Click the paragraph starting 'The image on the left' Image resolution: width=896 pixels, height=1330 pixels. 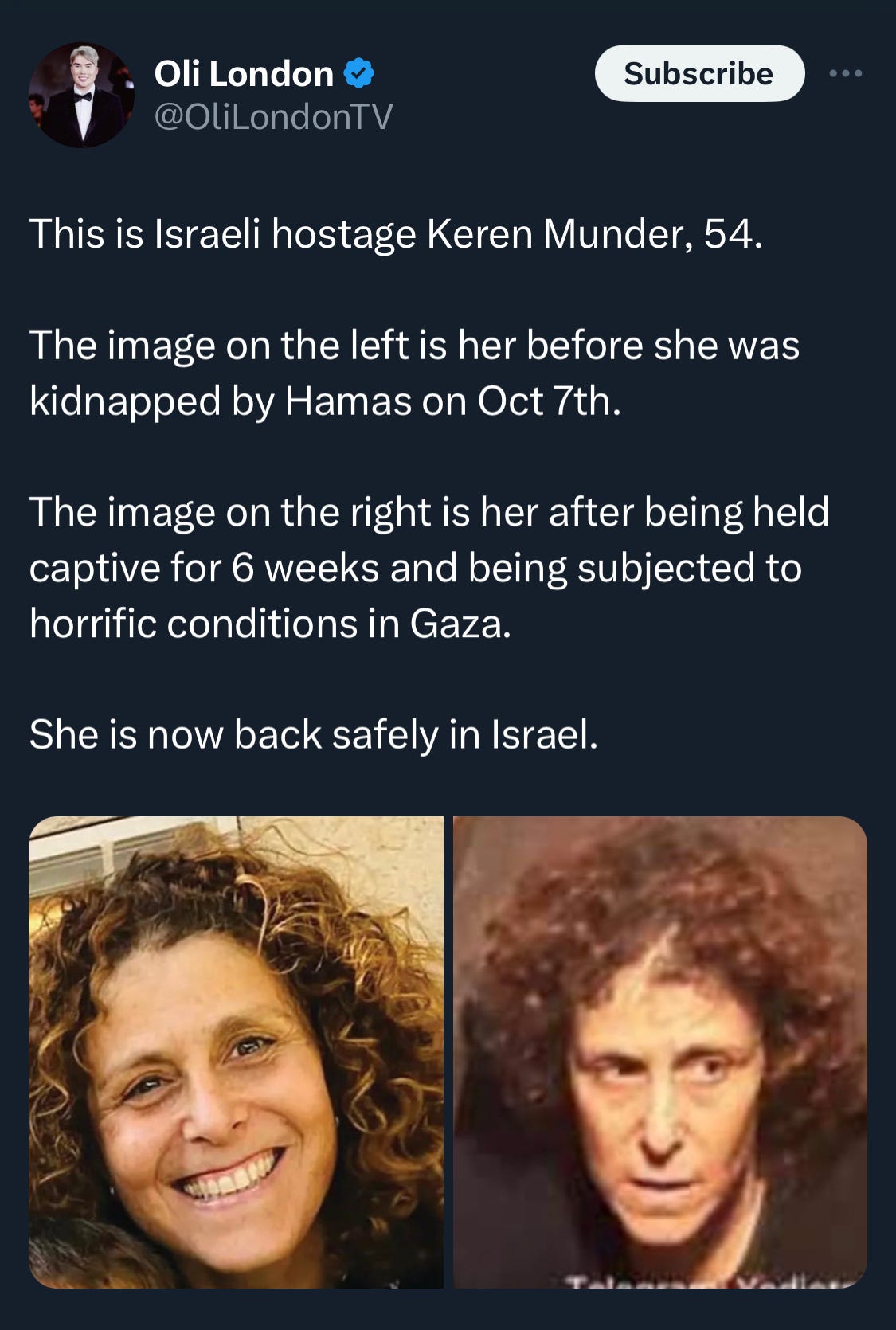coord(414,373)
